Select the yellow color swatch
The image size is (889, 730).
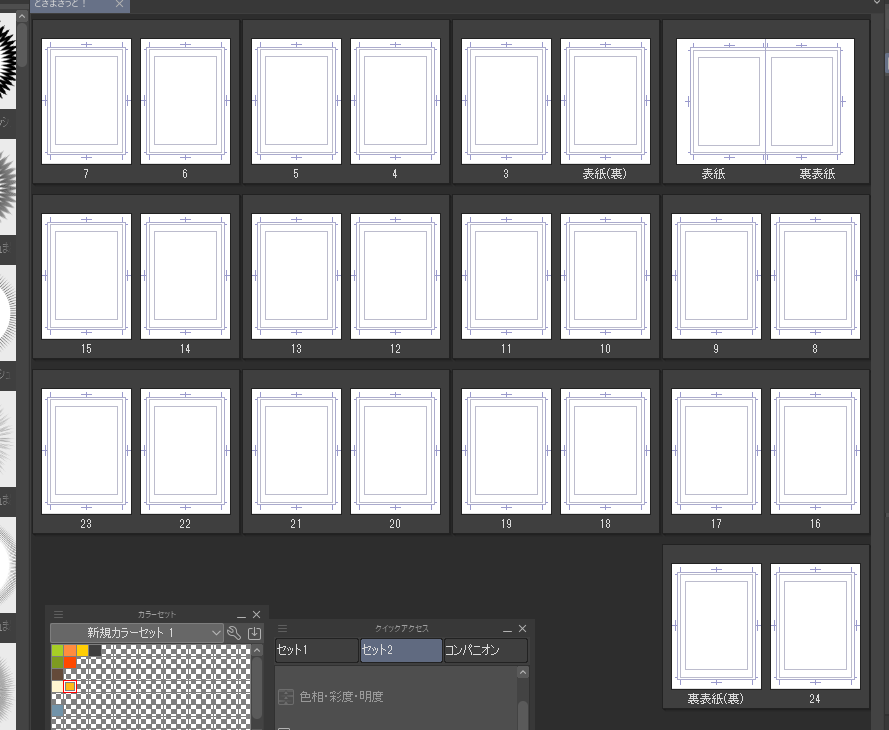[x=83, y=650]
